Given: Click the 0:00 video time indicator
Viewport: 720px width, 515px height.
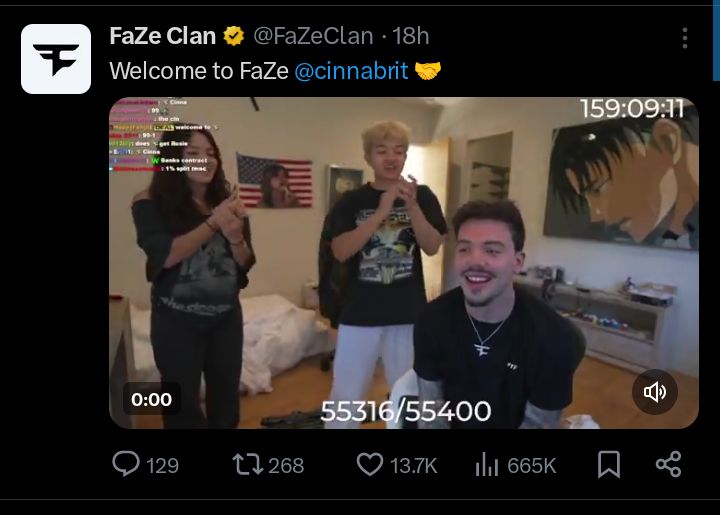Looking at the screenshot, I should (152, 399).
